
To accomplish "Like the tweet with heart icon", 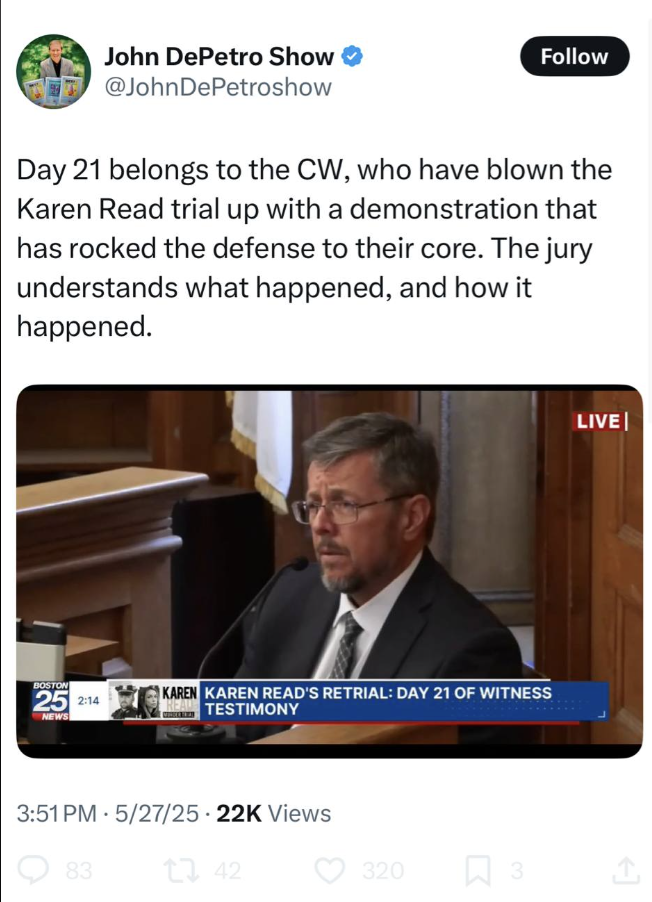I will [331, 870].
